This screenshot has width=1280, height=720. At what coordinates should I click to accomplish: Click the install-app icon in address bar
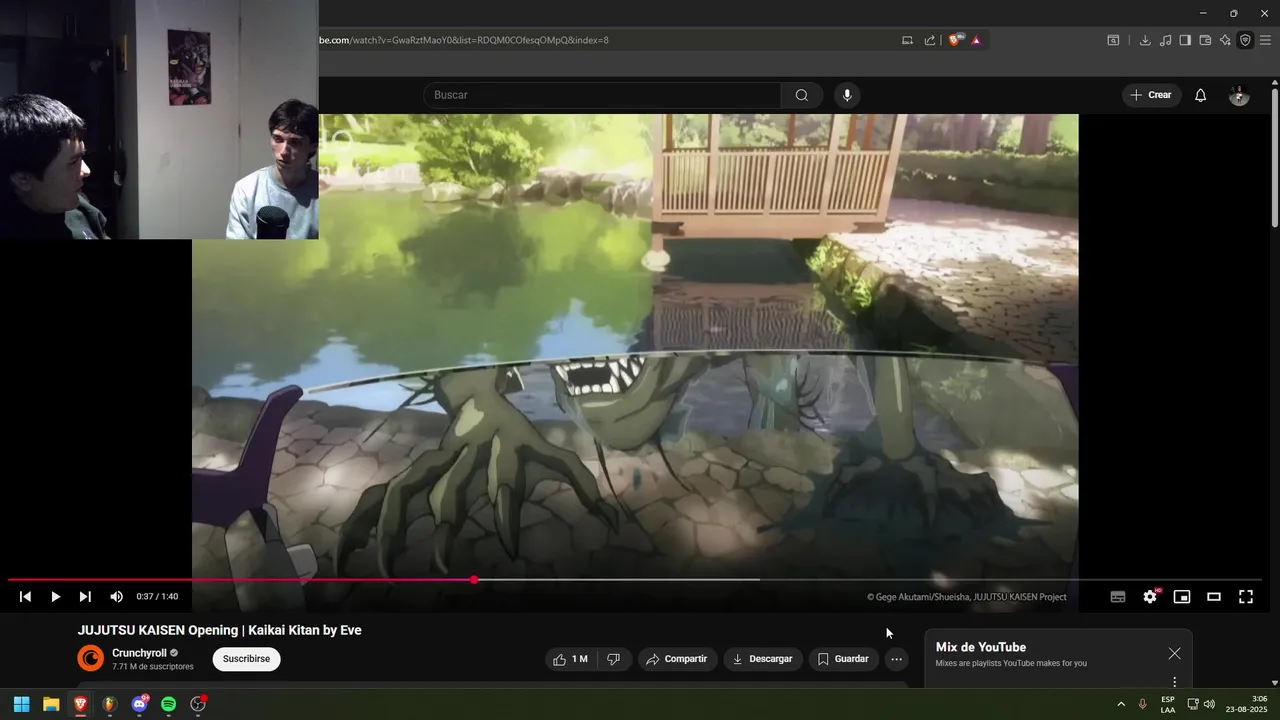pos(907,40)
